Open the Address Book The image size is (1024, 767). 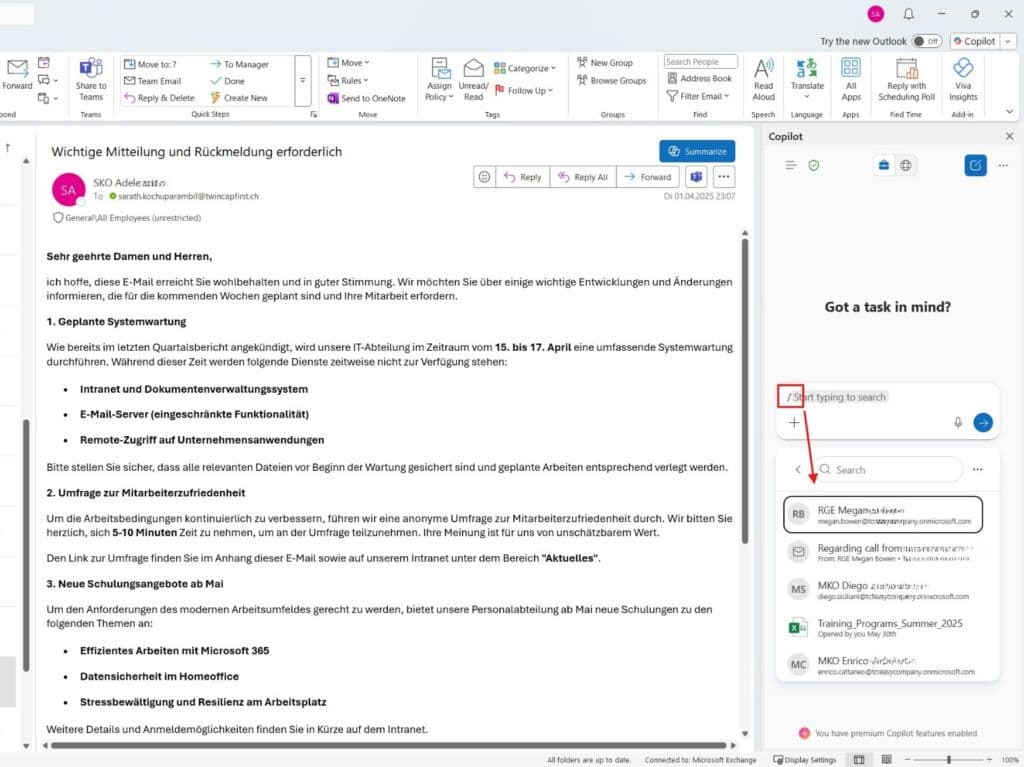(x=699, y=78)
